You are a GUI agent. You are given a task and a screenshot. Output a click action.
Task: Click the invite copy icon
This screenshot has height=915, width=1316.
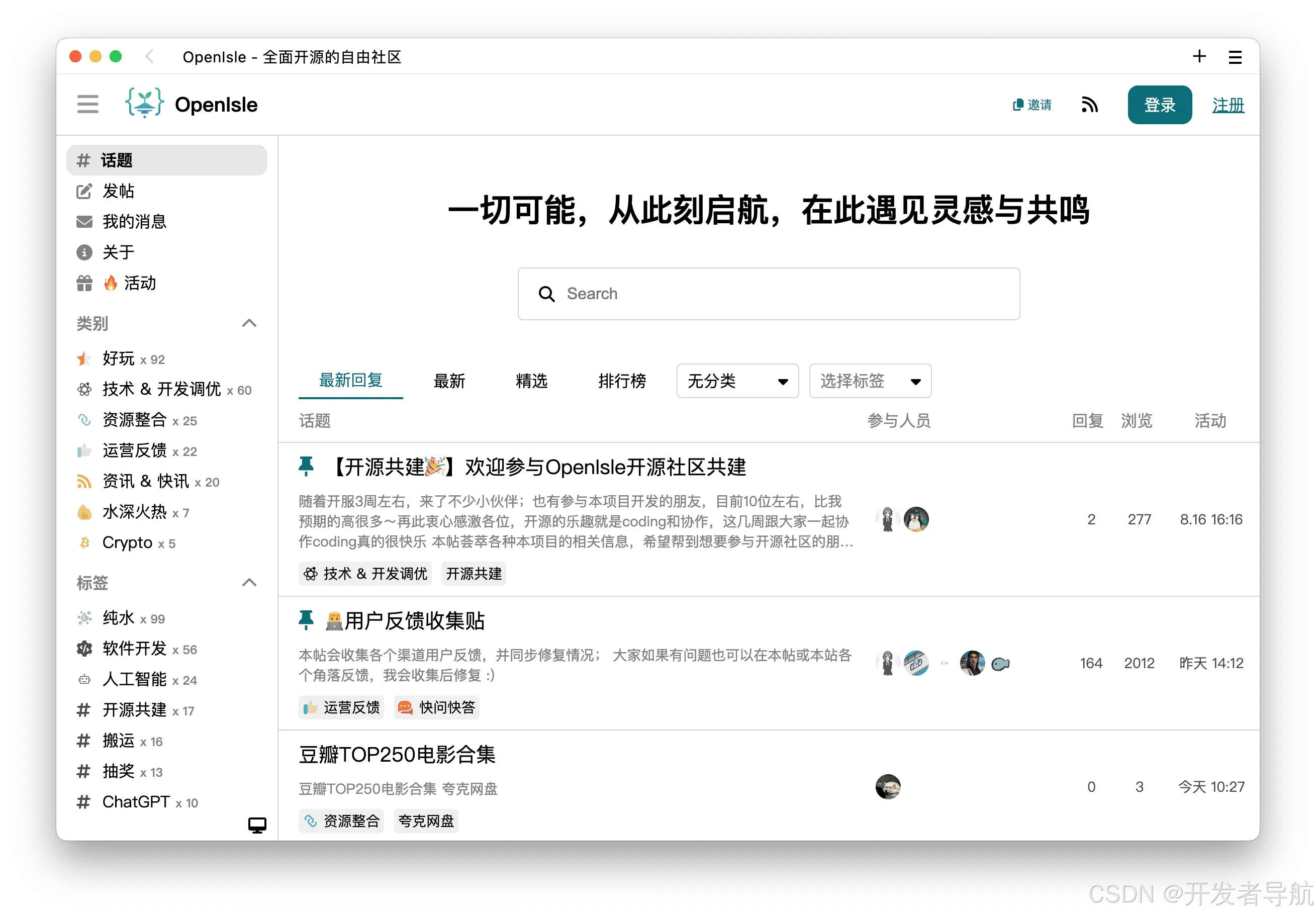coord(1018,105)
